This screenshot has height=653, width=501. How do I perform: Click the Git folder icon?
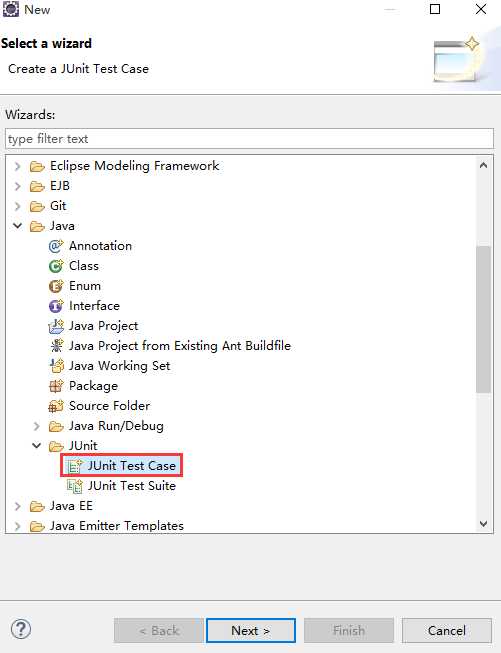(37, 206)
